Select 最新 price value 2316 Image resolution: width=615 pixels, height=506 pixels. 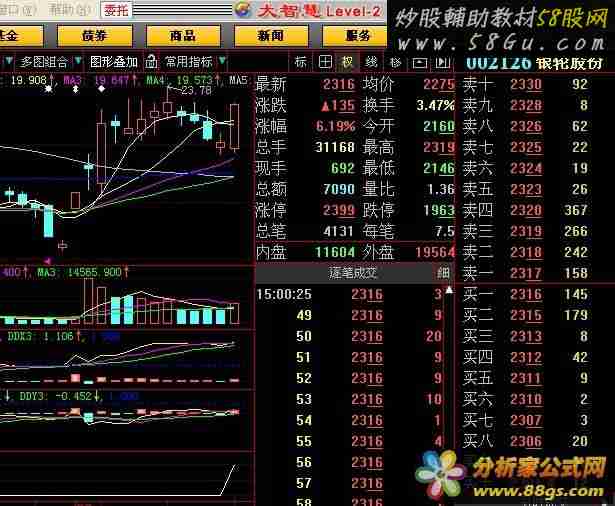(x=339, y=84)
